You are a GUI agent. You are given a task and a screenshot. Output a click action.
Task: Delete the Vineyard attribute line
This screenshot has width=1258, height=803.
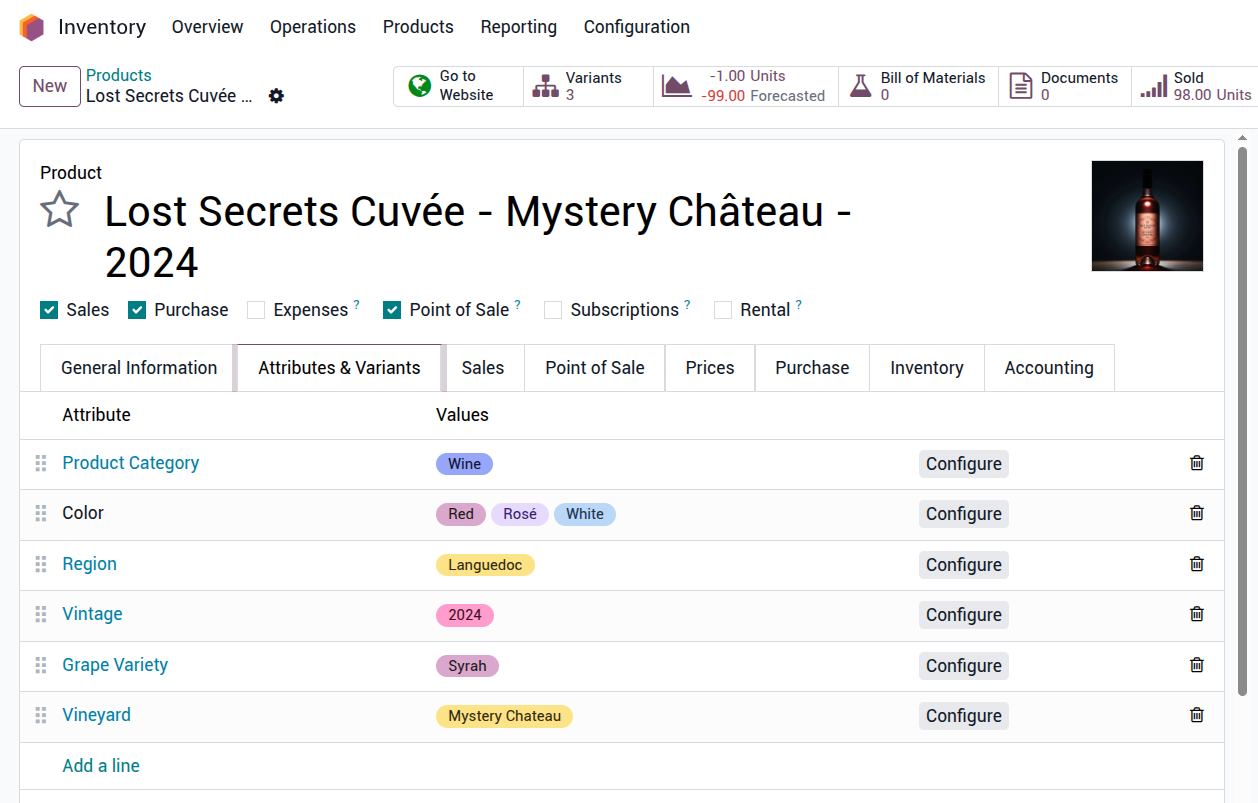pos(1196,715)
